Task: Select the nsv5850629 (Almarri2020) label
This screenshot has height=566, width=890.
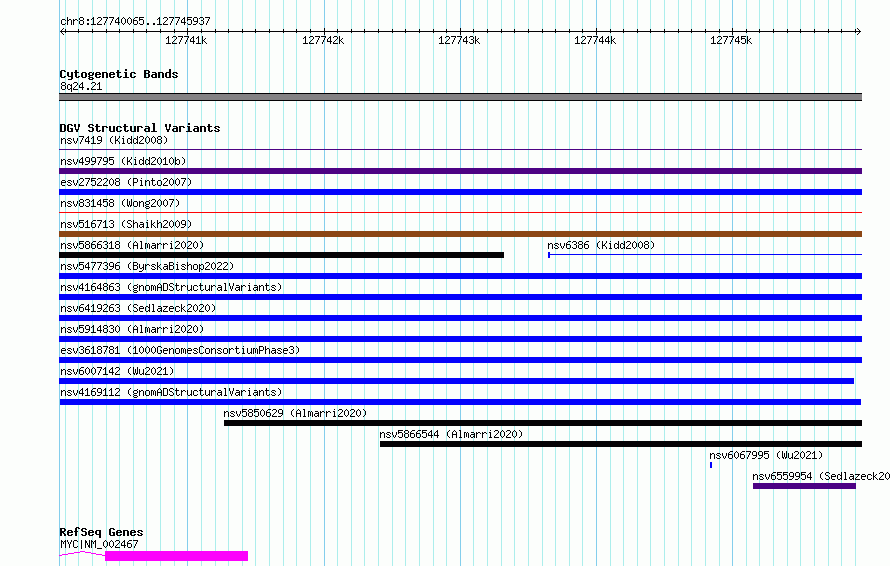Action: pos(295,413)
